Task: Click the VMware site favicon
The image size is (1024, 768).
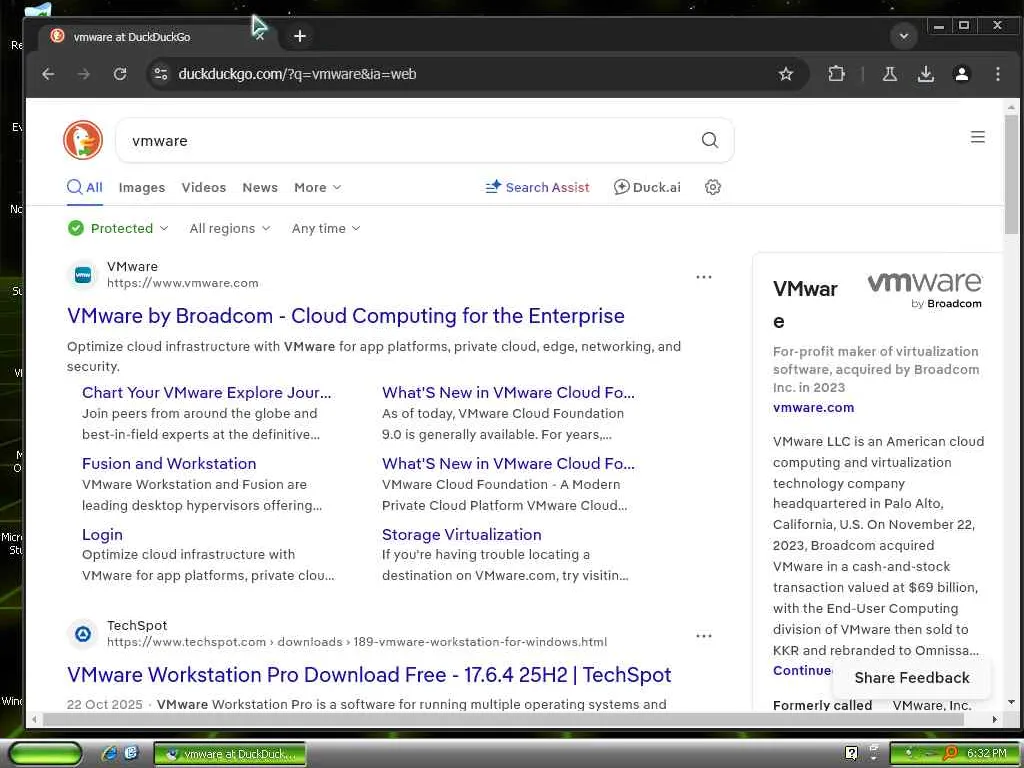Action: click(x=83, y=275)
